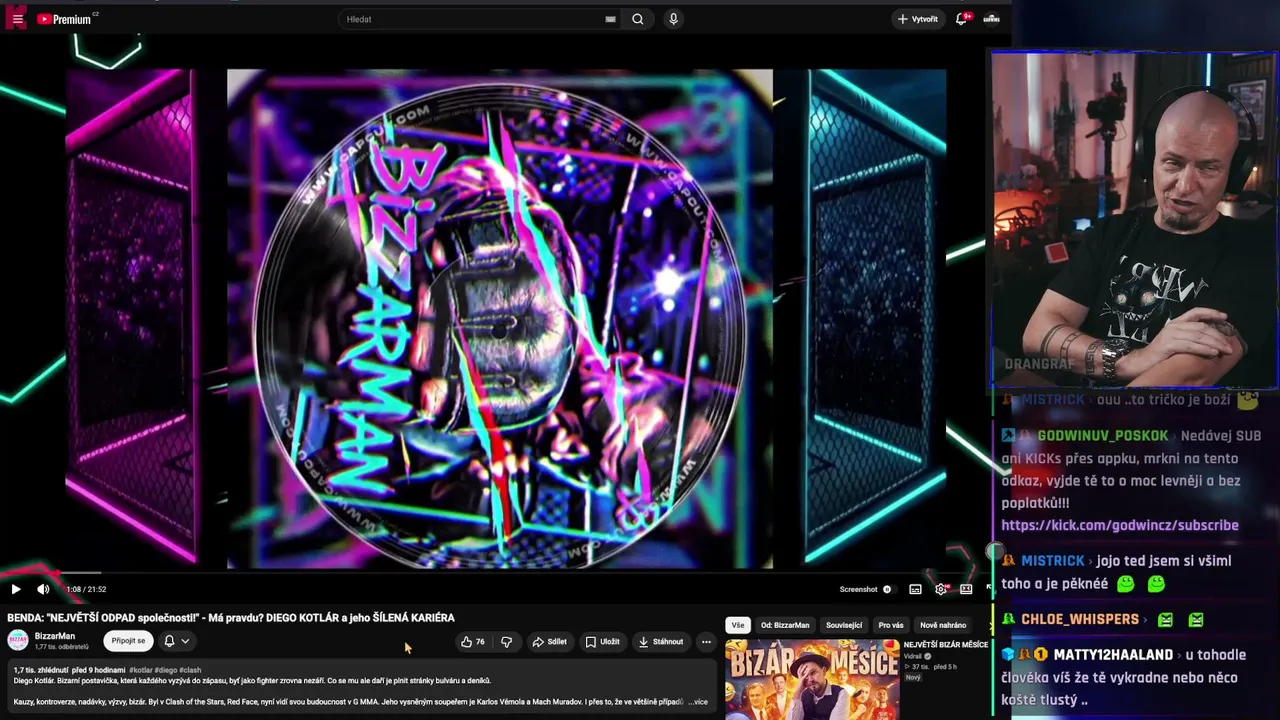This screenshot has width=1280, height=720.
Task: Open more actions three-dot menu
Action: point(706,642)
